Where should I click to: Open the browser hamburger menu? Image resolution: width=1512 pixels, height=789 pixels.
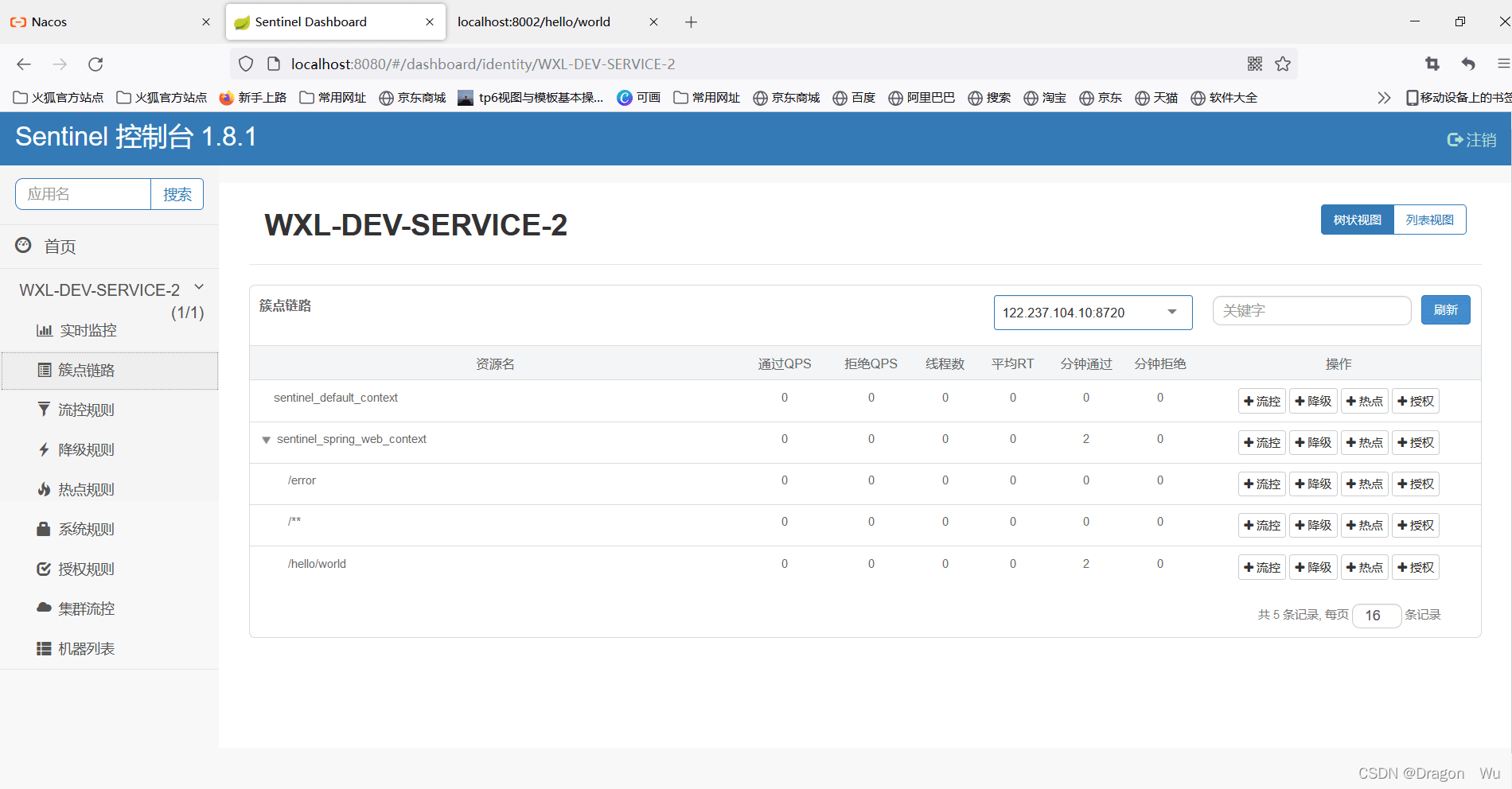[x=1503, y=64]
